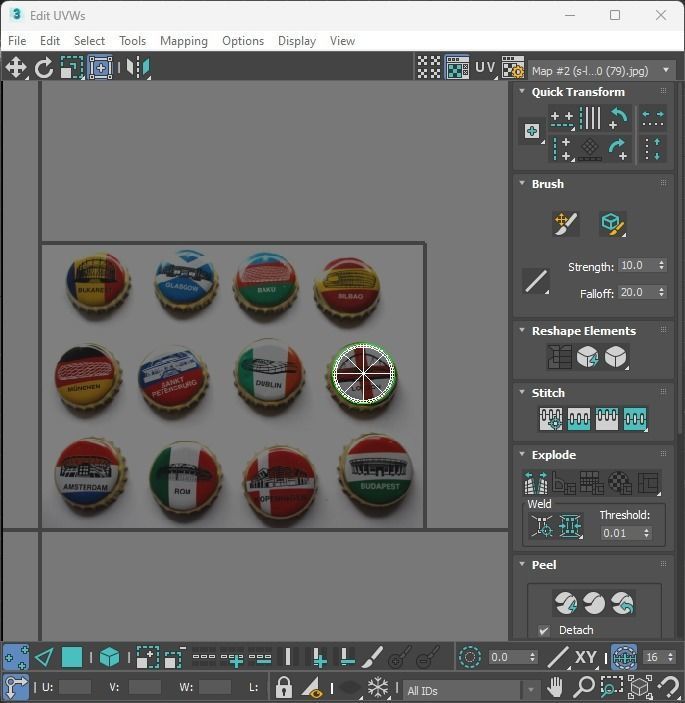Enable Edge sub-object mode triangle icon

(x=43, y=657)
